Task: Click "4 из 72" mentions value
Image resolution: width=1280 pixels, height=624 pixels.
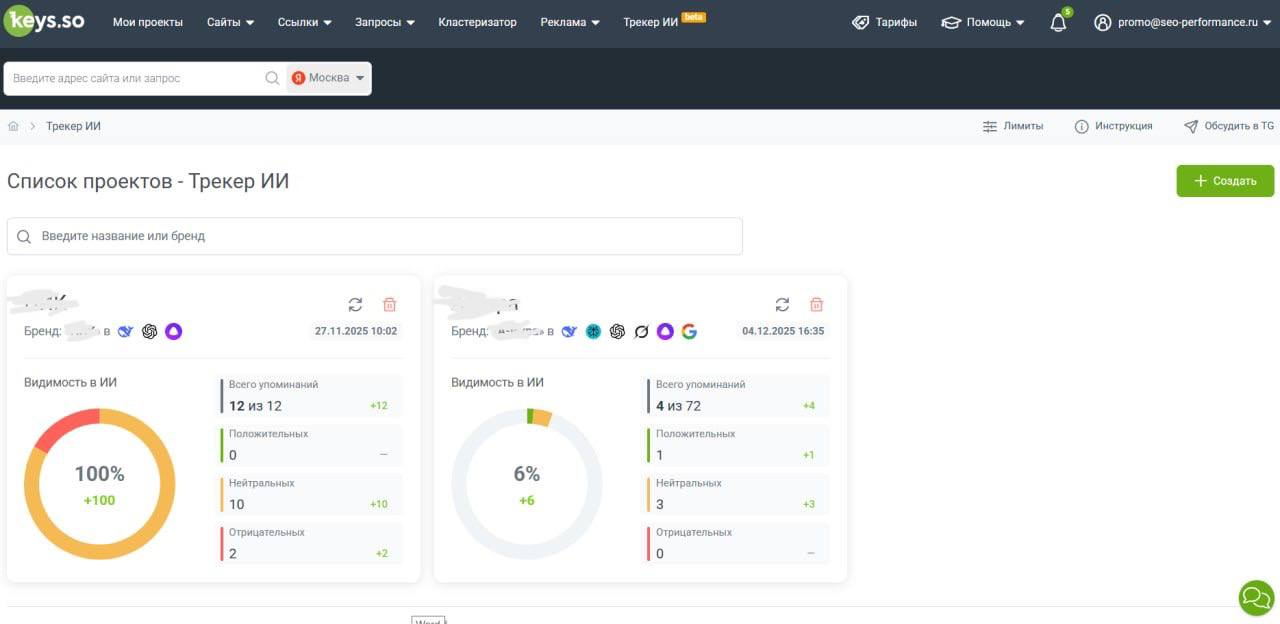Action: [x=678, y=406]
